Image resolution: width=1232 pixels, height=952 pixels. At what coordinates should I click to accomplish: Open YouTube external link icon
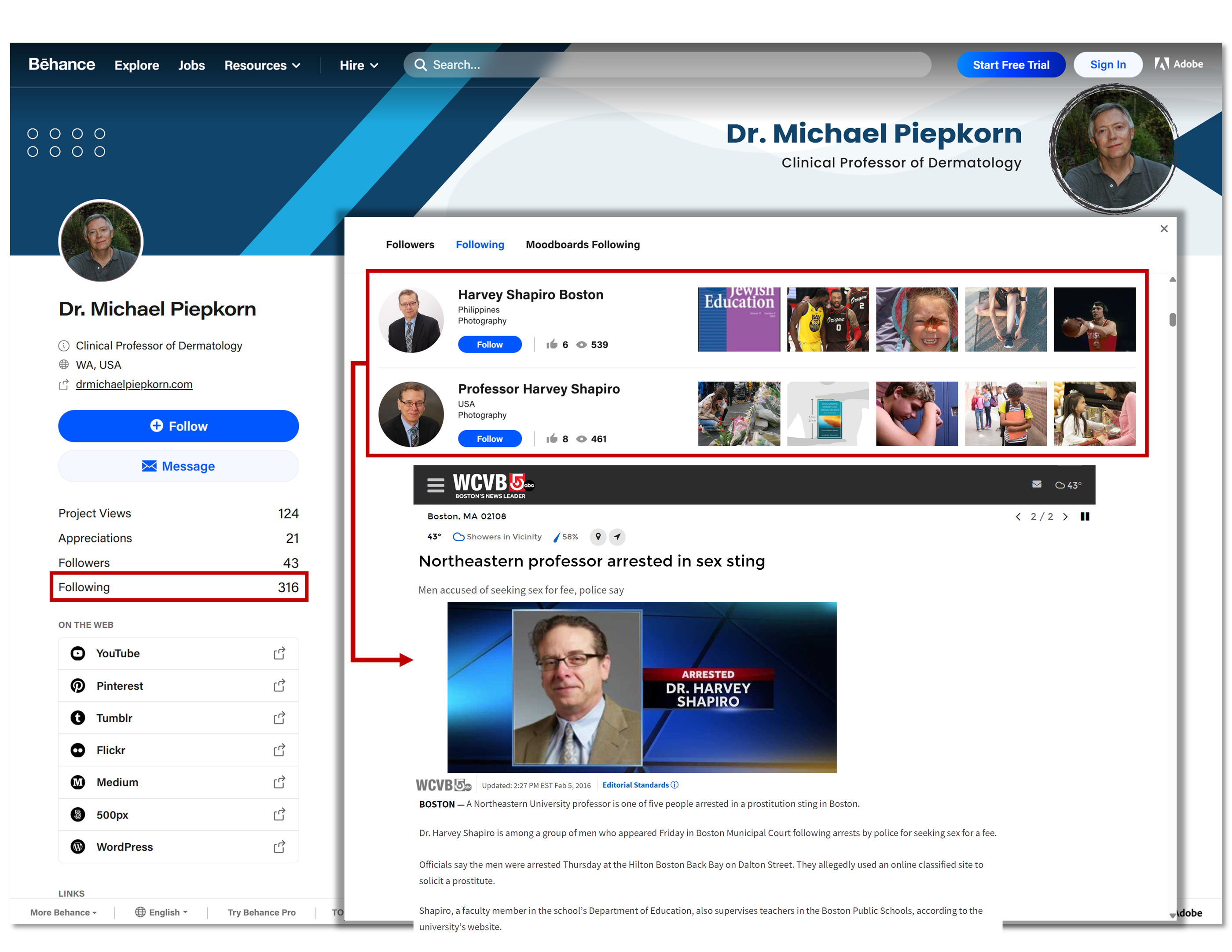point(279,653)
